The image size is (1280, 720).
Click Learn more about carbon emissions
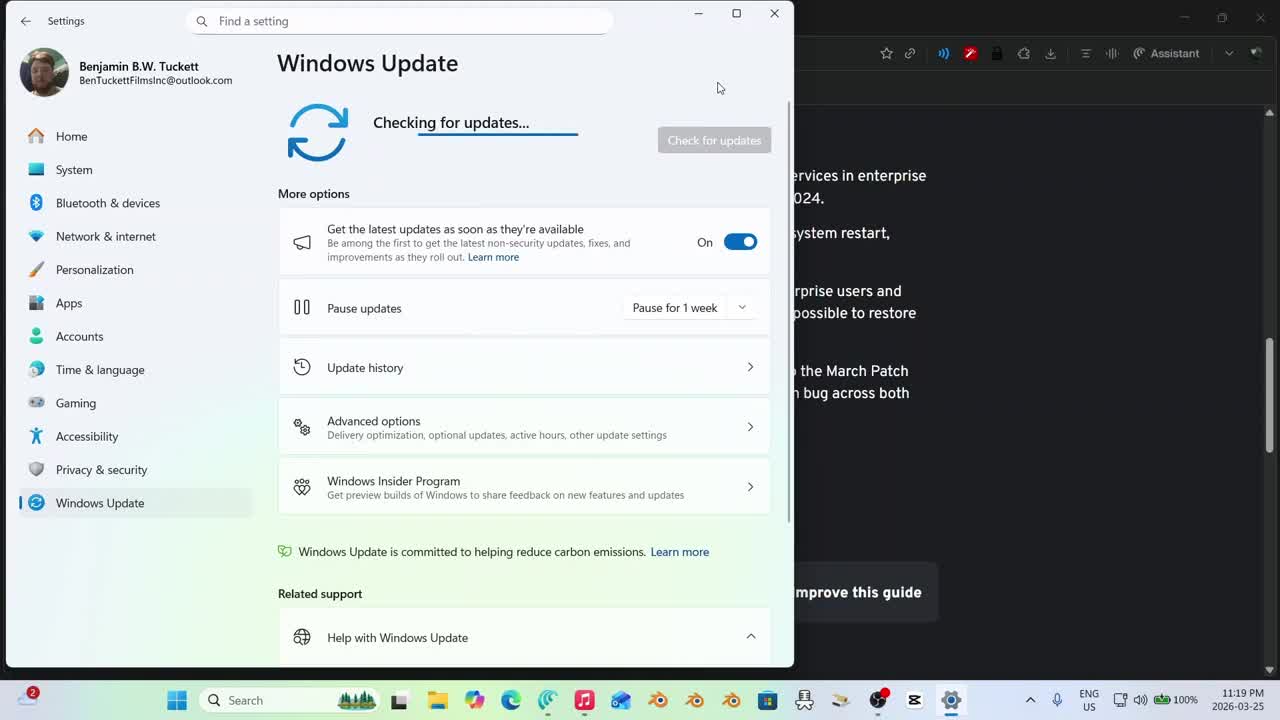tap(679, 551)
